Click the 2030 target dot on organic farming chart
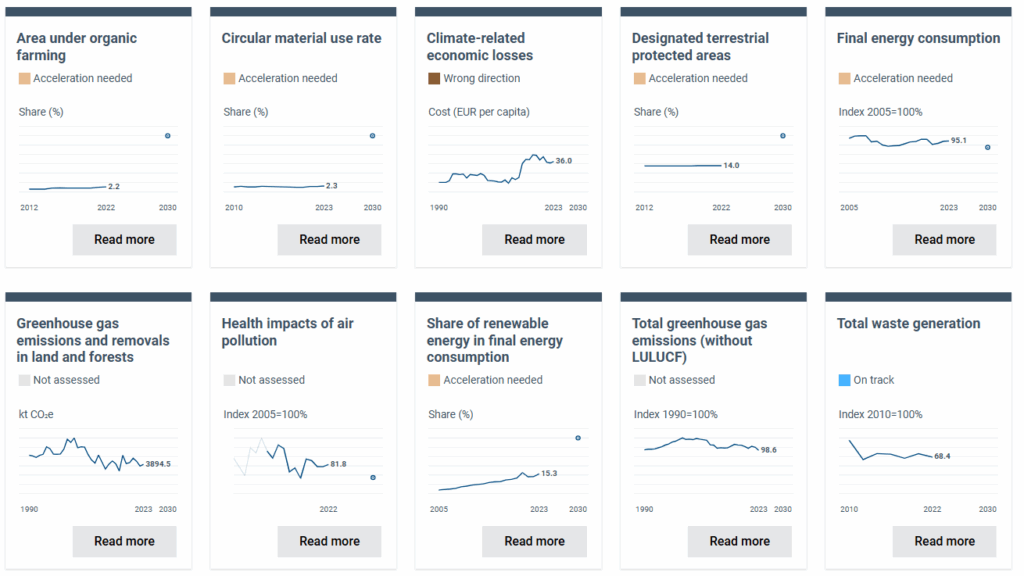 pyautogui.click(x=167, y=135)
